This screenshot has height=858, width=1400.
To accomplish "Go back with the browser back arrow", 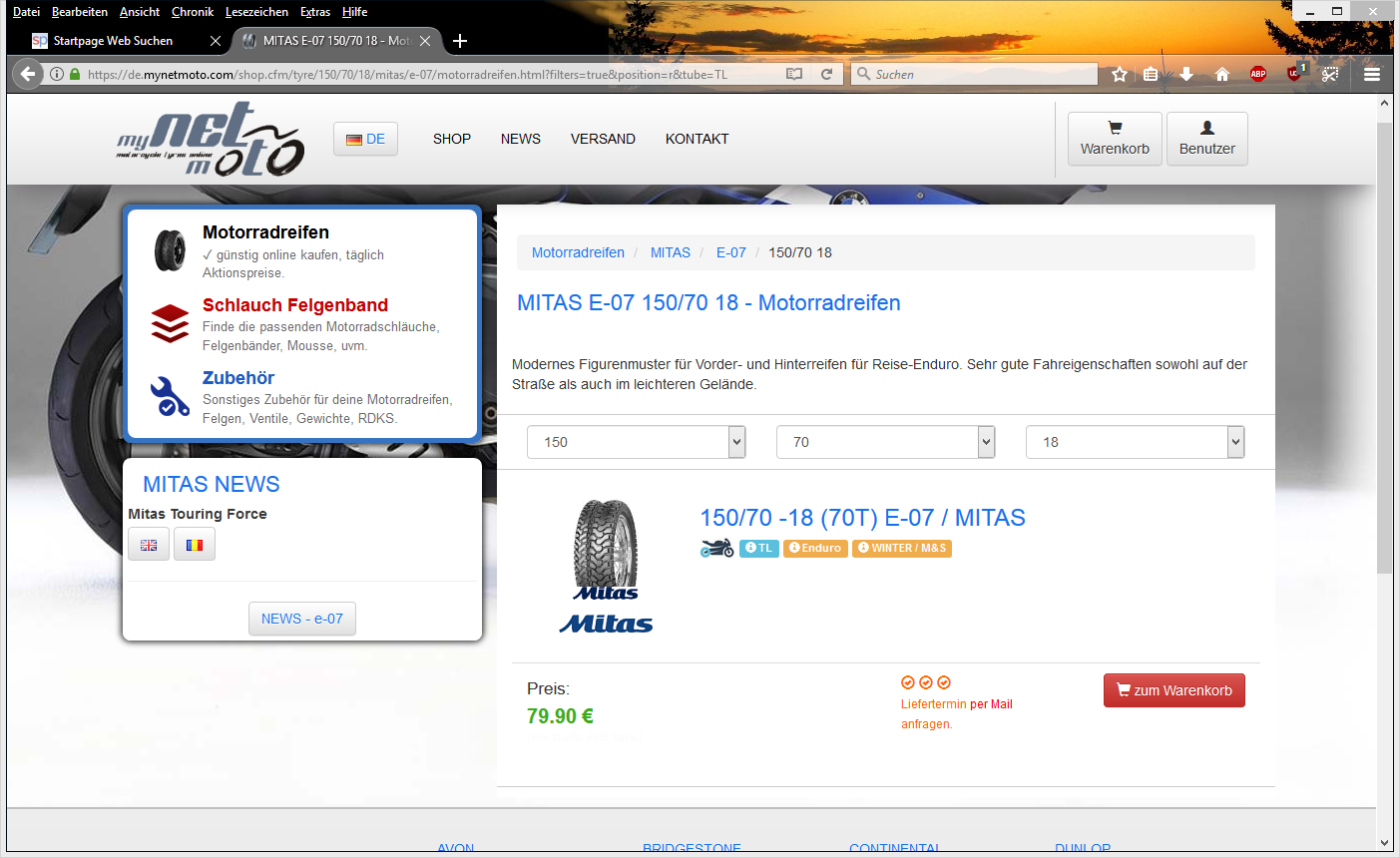I will point(27,74).
